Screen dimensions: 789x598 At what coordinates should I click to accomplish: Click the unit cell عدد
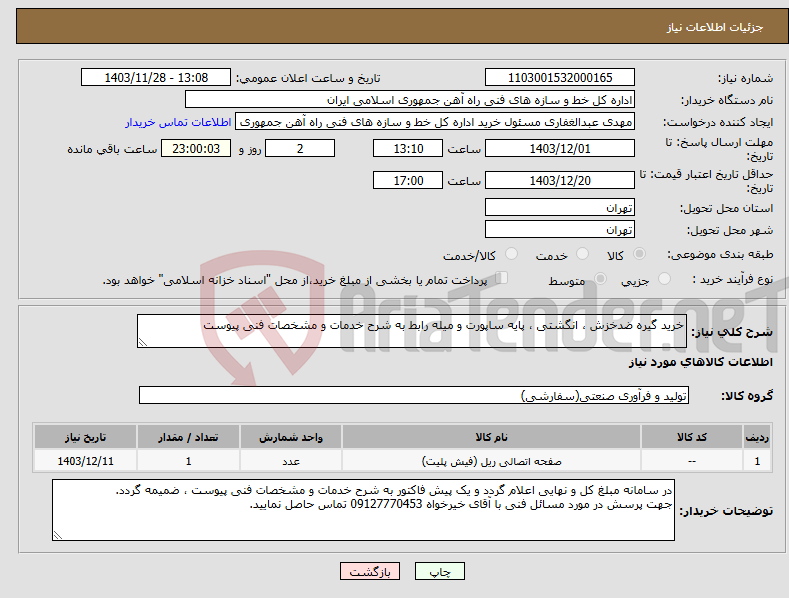point(291,461)
